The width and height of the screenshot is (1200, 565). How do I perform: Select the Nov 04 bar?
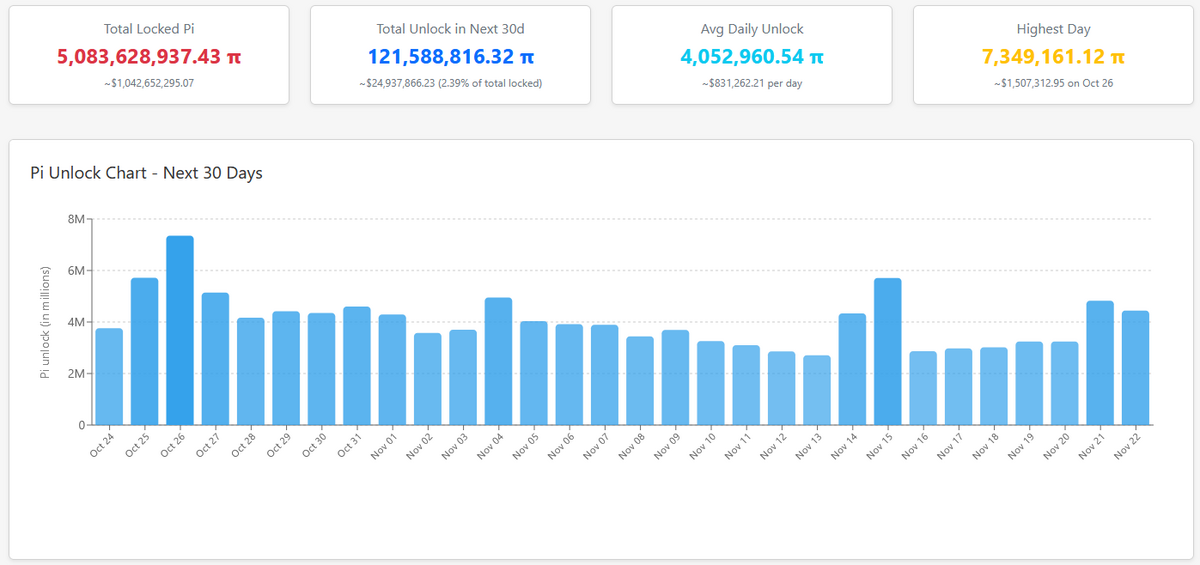(x=498, y=361)
